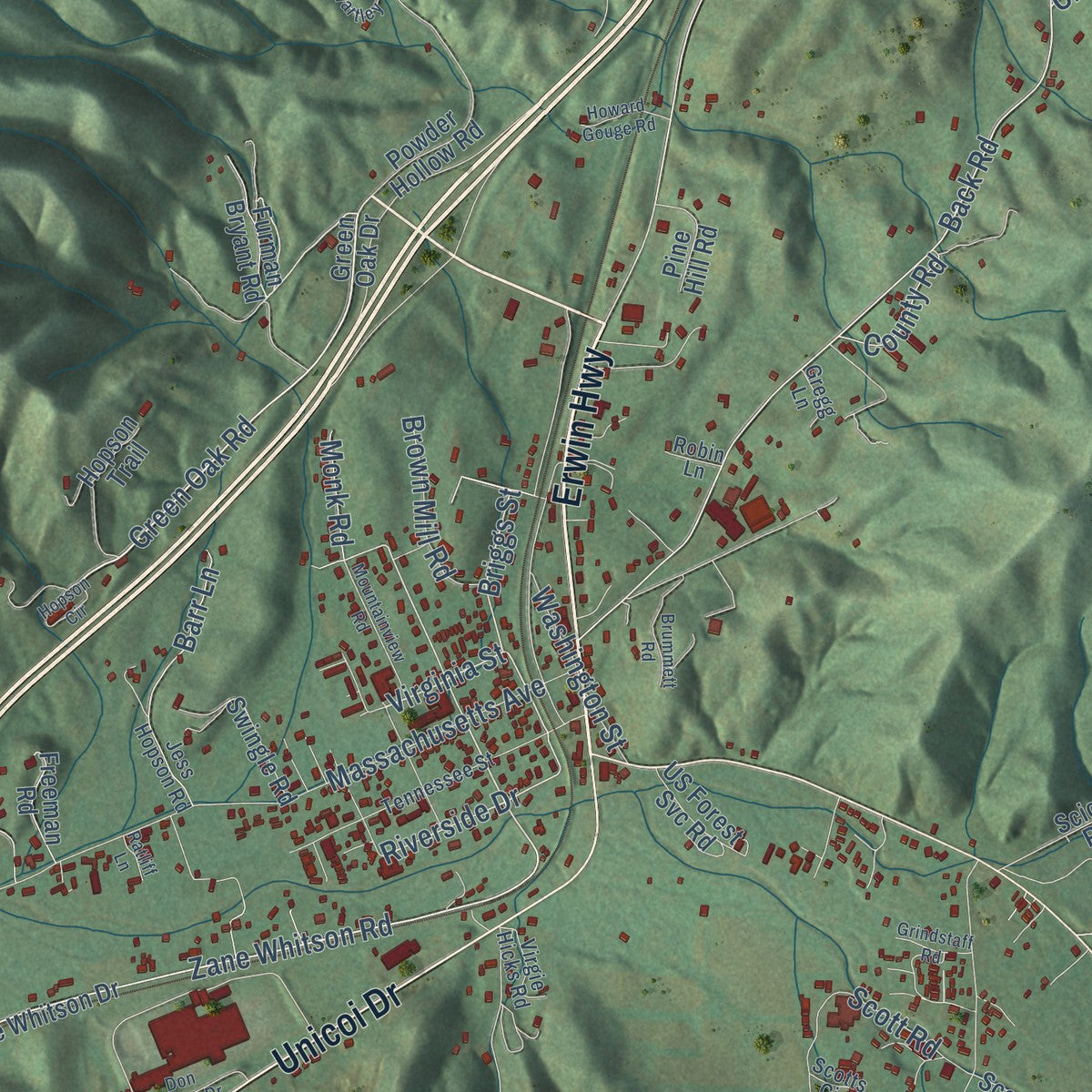Select the Pine Hill Rd label

(690, 260)
